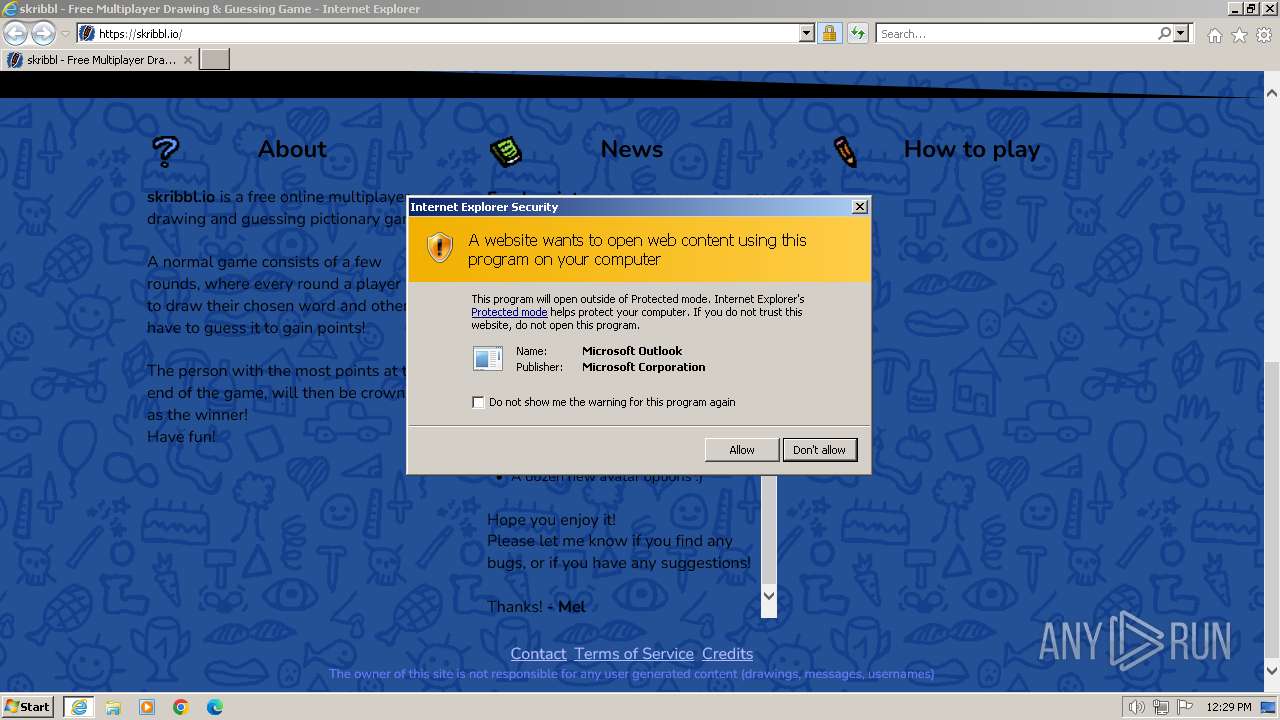Click the Action Center flag icon

[1185, 707]
